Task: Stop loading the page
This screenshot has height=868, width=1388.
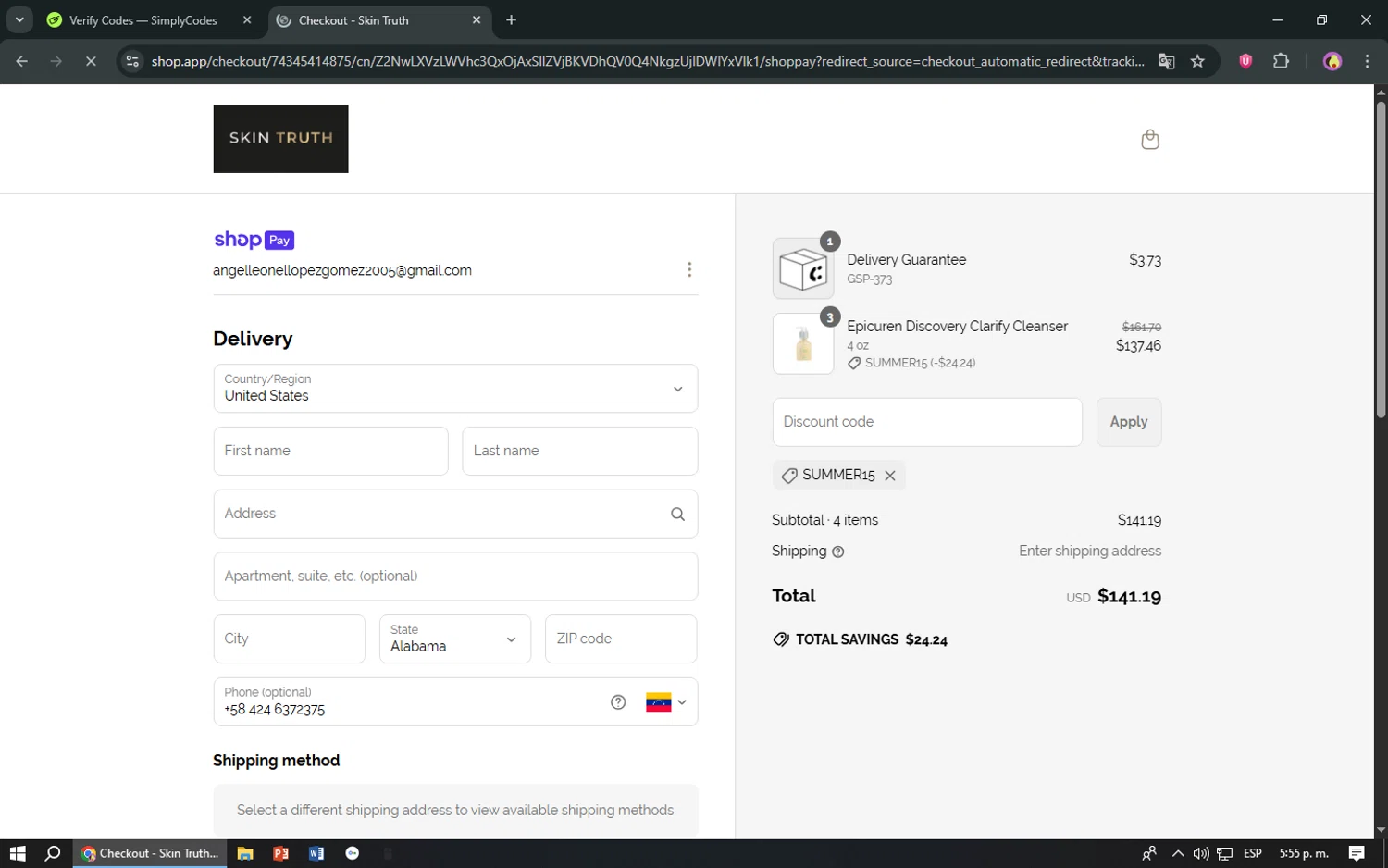Action: pos(91,61)
